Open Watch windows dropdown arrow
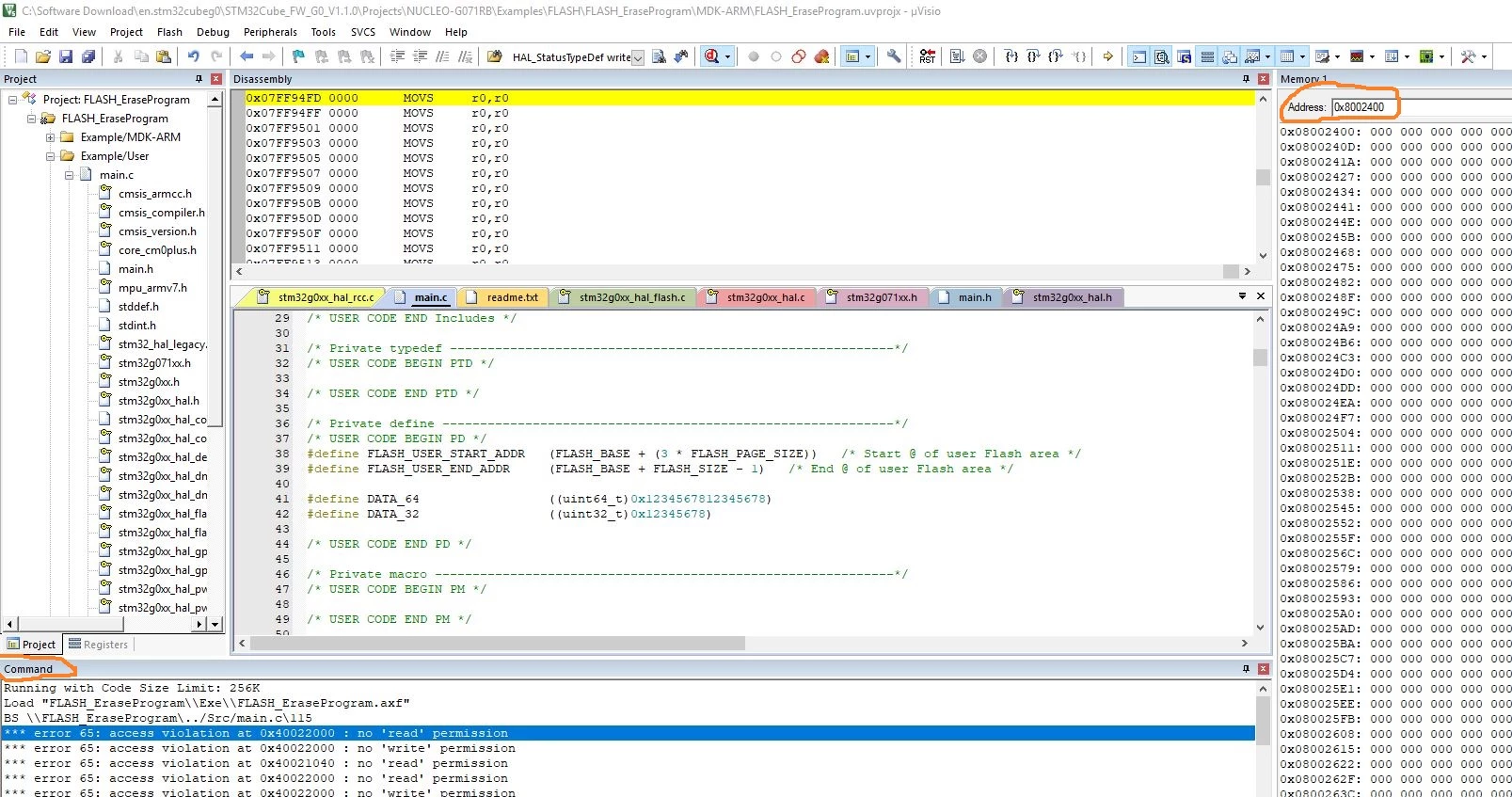Screen dimensions: 1512x797 (1267, 56)
